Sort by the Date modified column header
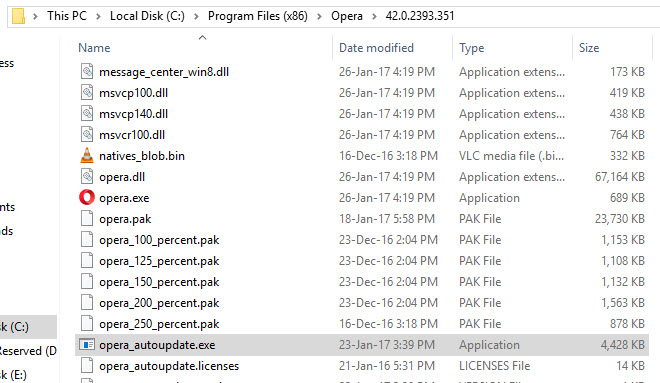 376,48
